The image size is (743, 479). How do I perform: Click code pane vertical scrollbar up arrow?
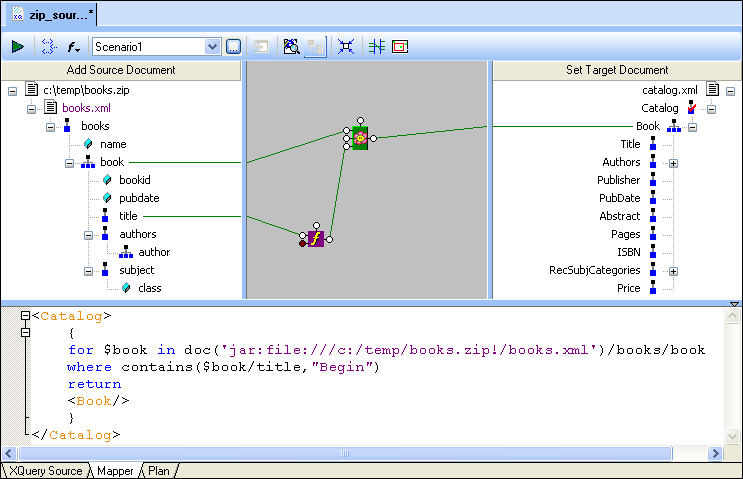[x=733, y=316]
